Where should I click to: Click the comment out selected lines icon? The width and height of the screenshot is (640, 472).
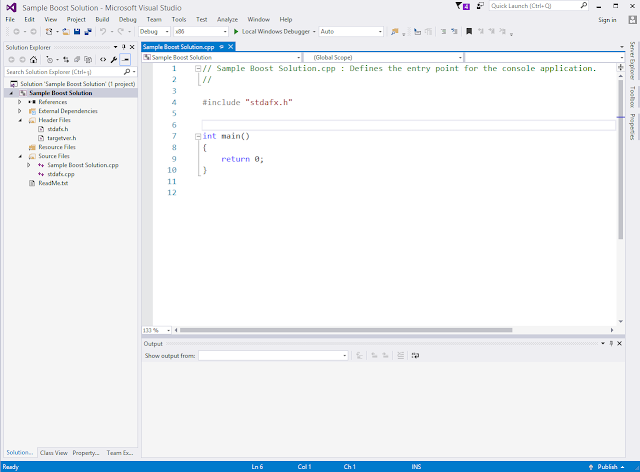click(x=443, y=31)
